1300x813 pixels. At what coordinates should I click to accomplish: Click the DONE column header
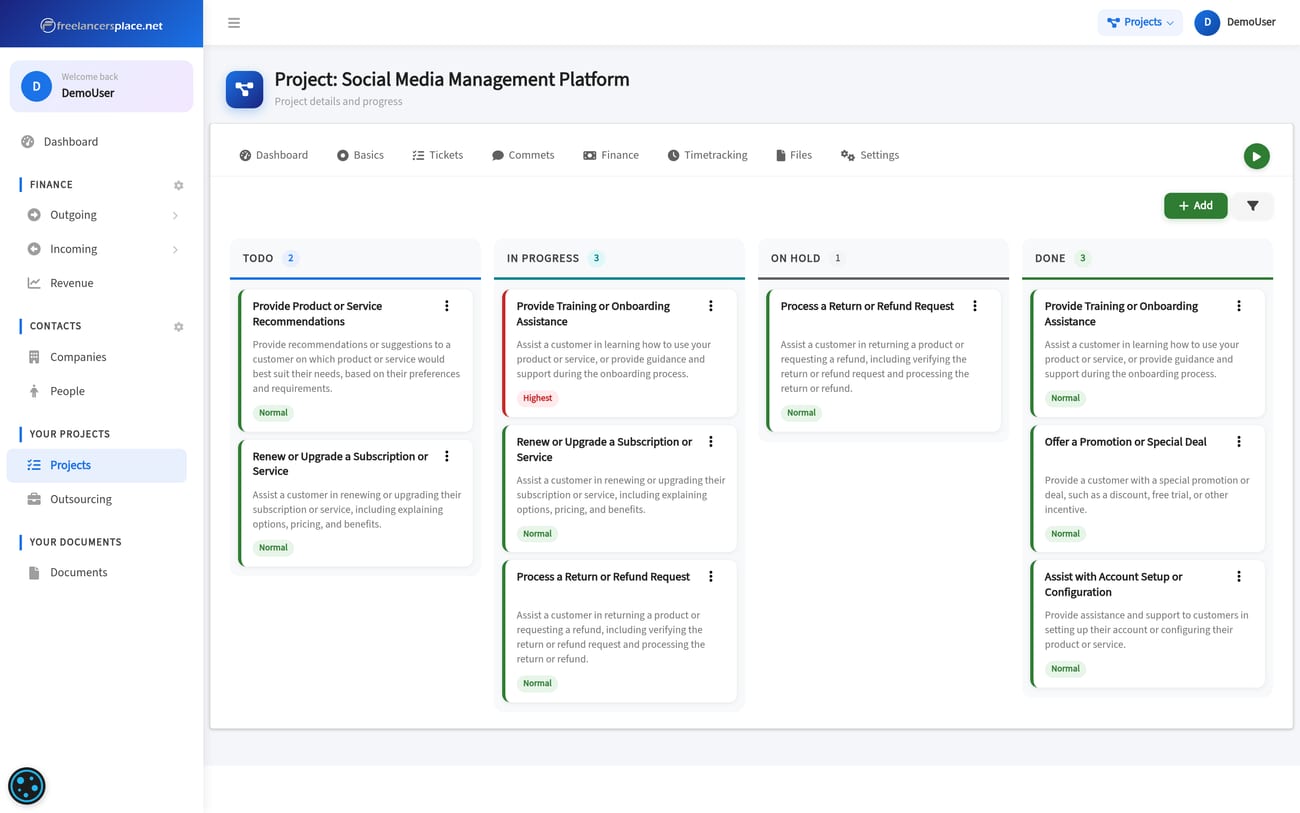coord(1147,258)
